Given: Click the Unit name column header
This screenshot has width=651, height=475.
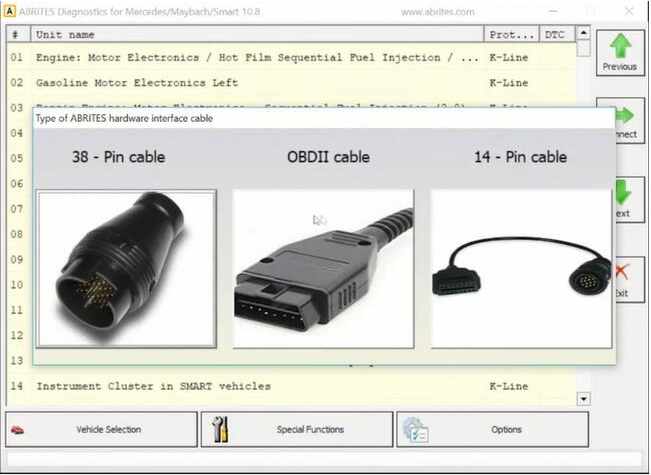Looking at the screenshot, I should [257, 34].
